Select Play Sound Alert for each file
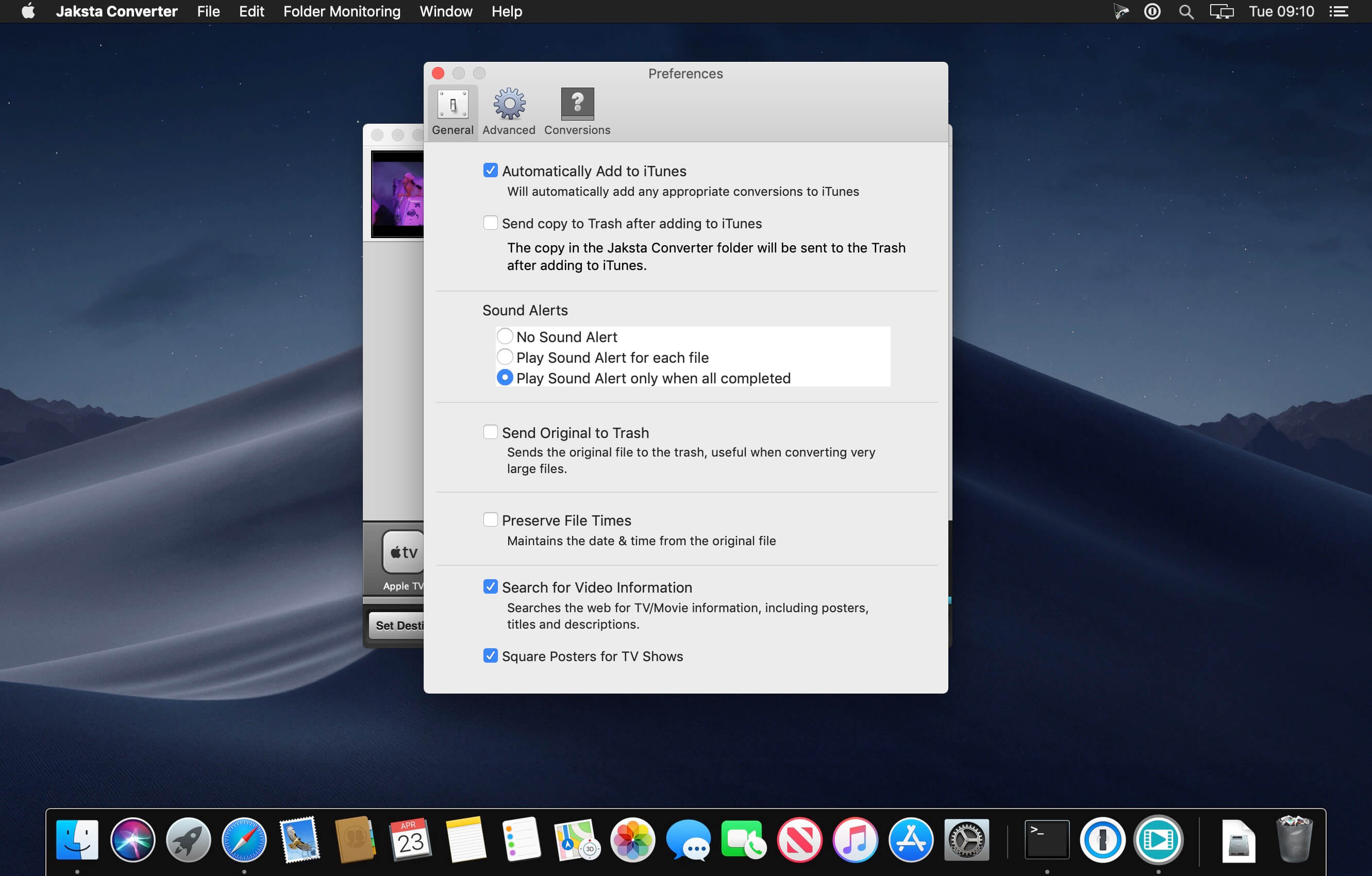 (505, 357)
